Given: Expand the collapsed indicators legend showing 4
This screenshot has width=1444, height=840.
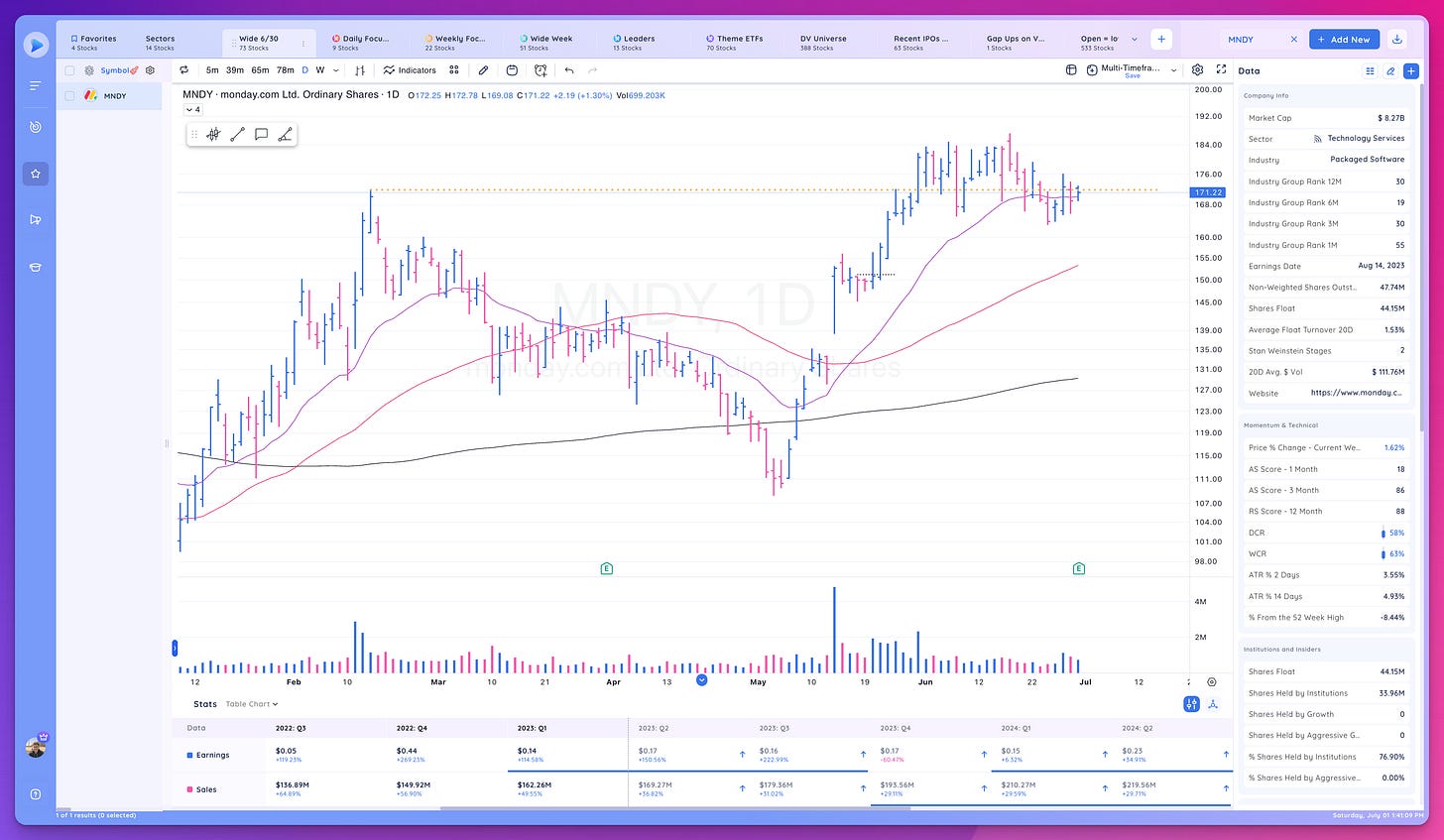Looking at the screenshot, I should point(193,110).
